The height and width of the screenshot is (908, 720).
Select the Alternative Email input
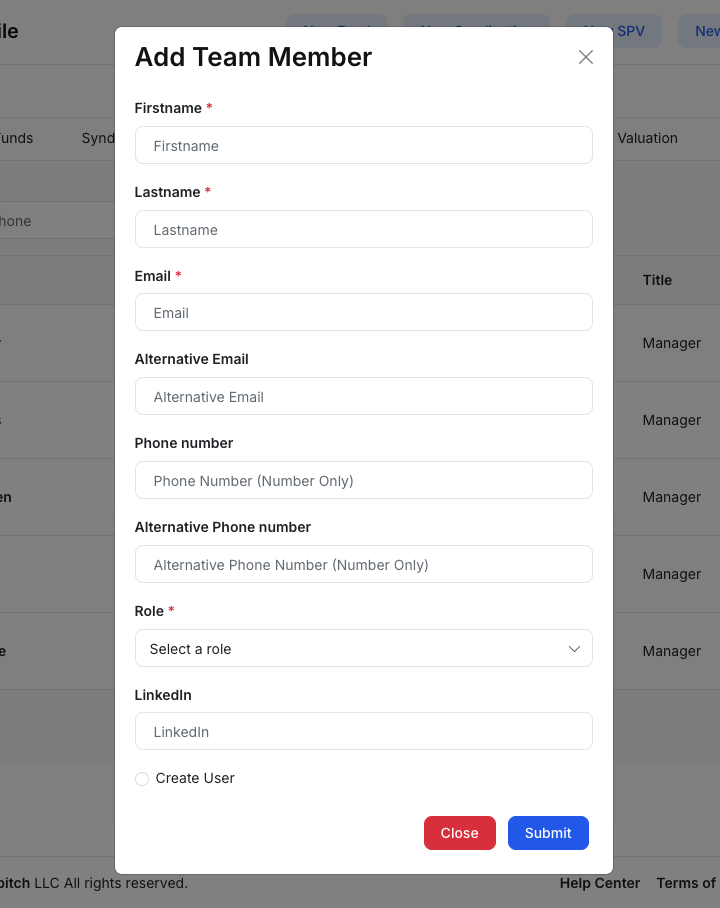(363, 397)
